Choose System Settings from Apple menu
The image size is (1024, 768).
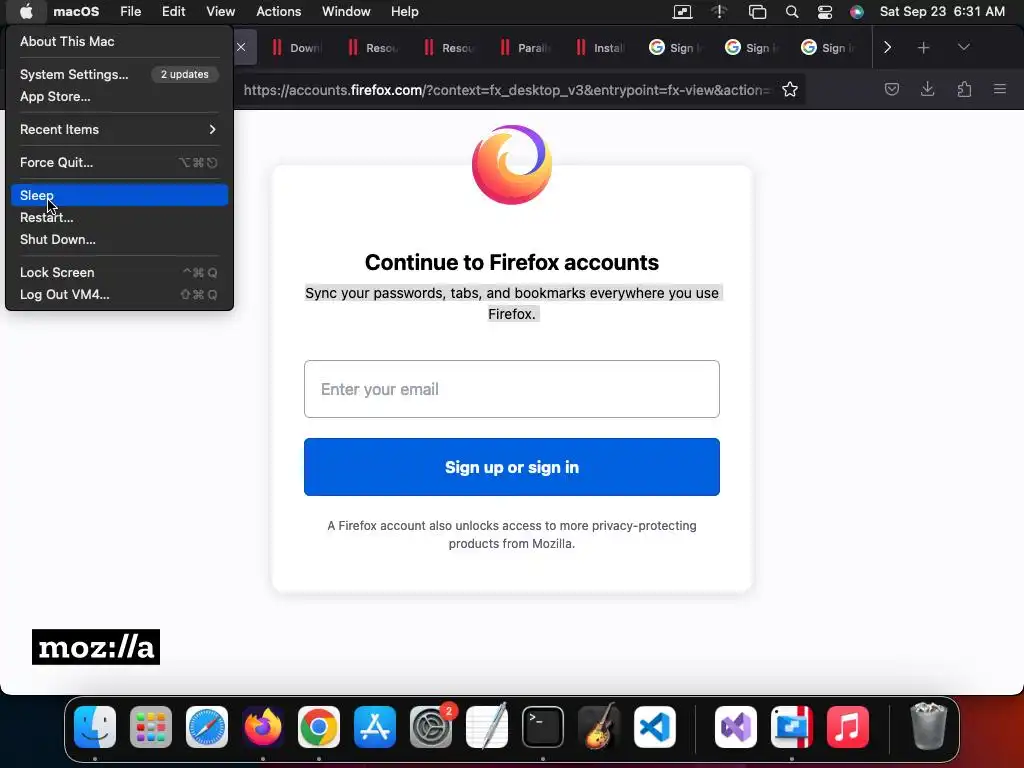click(x=119, y=74)
